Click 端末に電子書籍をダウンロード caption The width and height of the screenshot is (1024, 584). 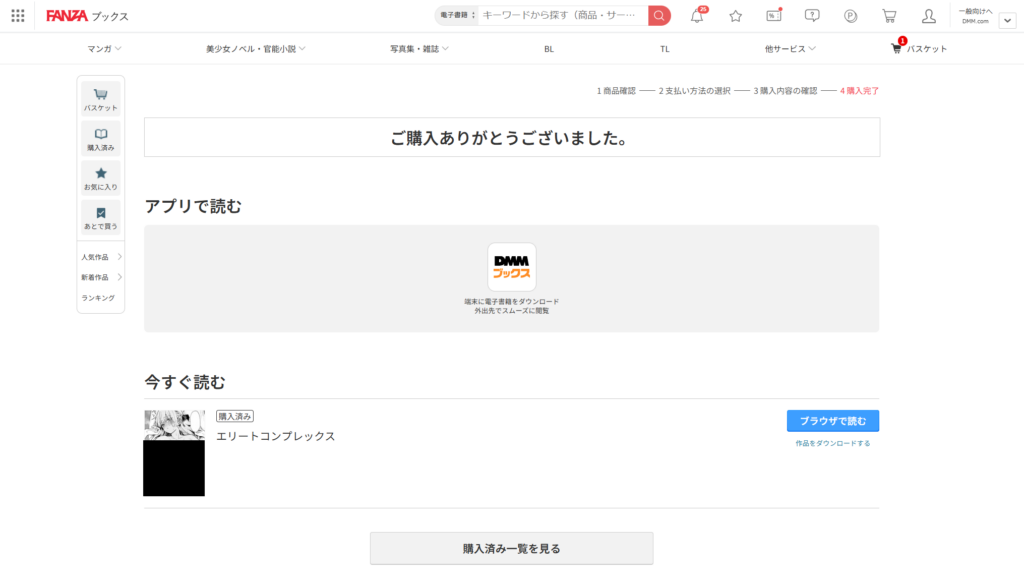pos(511,302)
